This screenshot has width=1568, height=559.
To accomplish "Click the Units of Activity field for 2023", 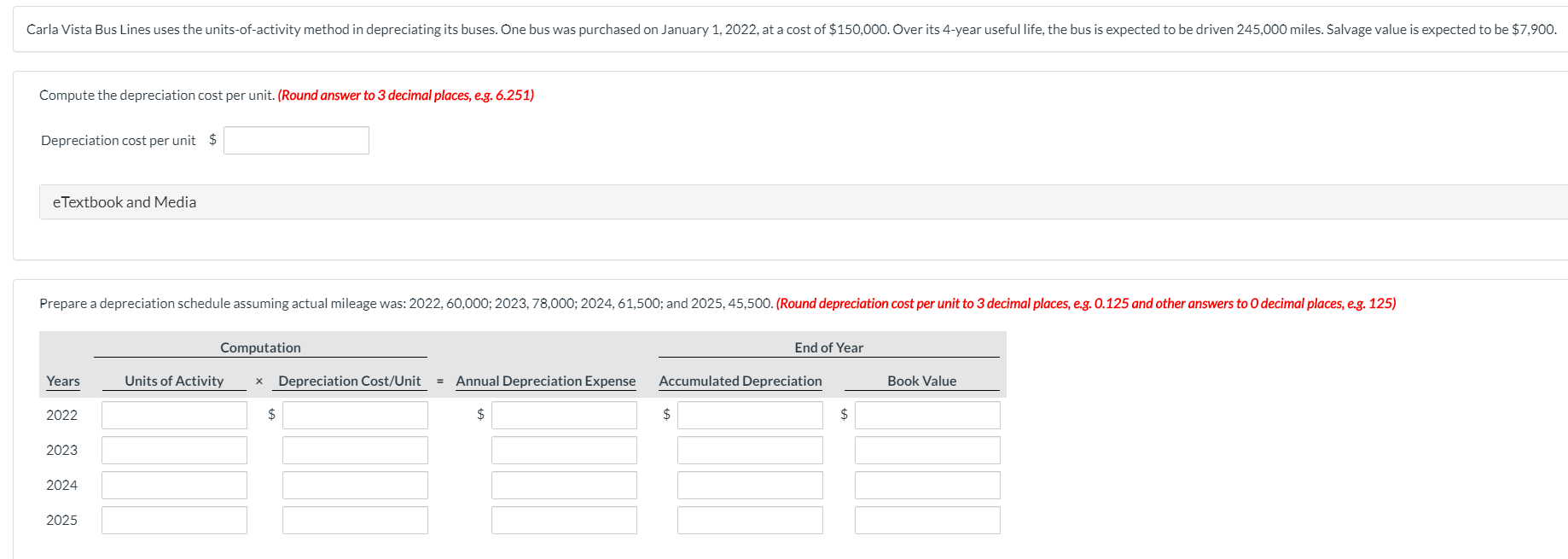I will (x=173, y=450).
